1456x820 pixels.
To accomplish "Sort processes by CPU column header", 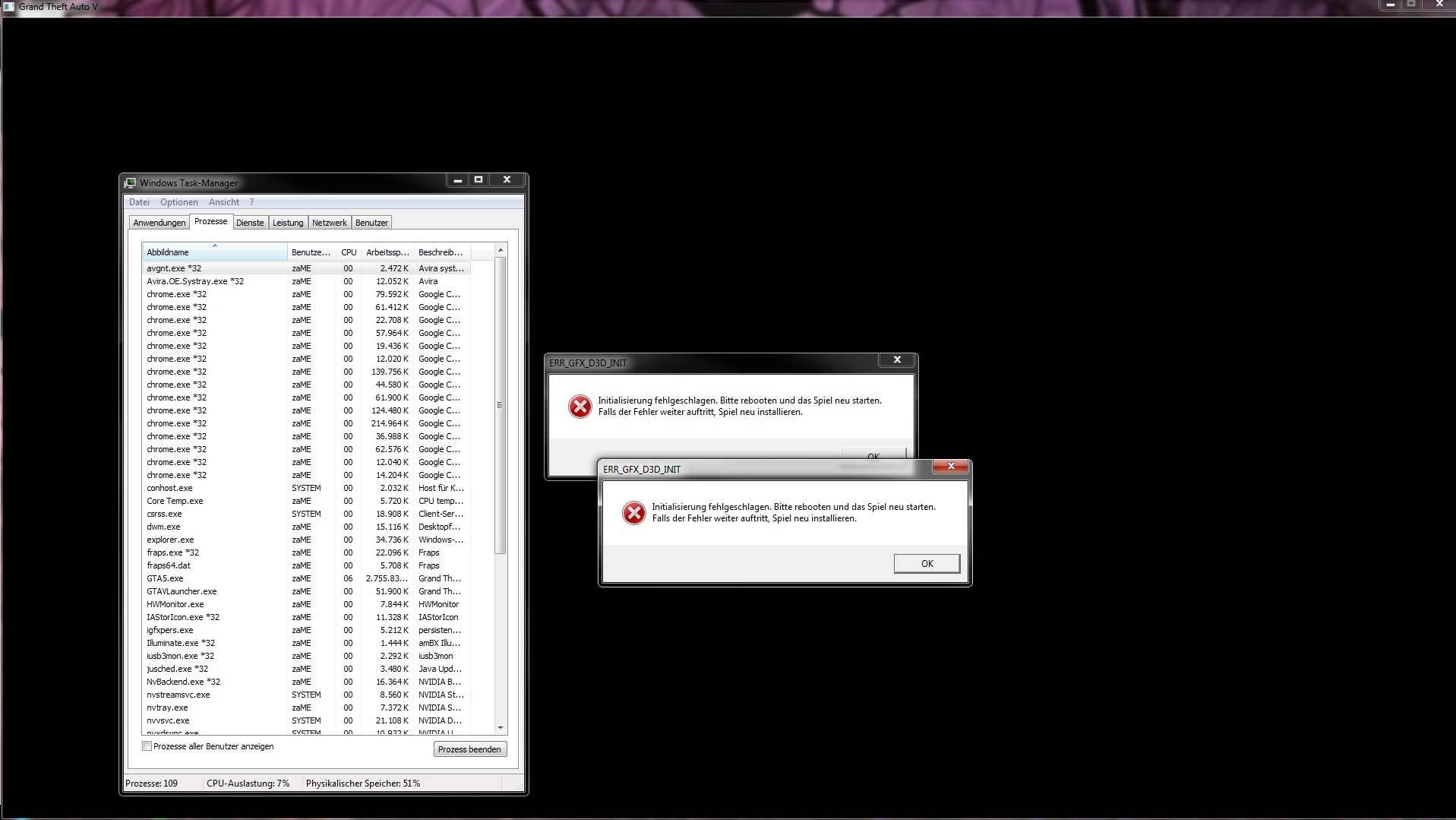I will (x=349, y=252).
